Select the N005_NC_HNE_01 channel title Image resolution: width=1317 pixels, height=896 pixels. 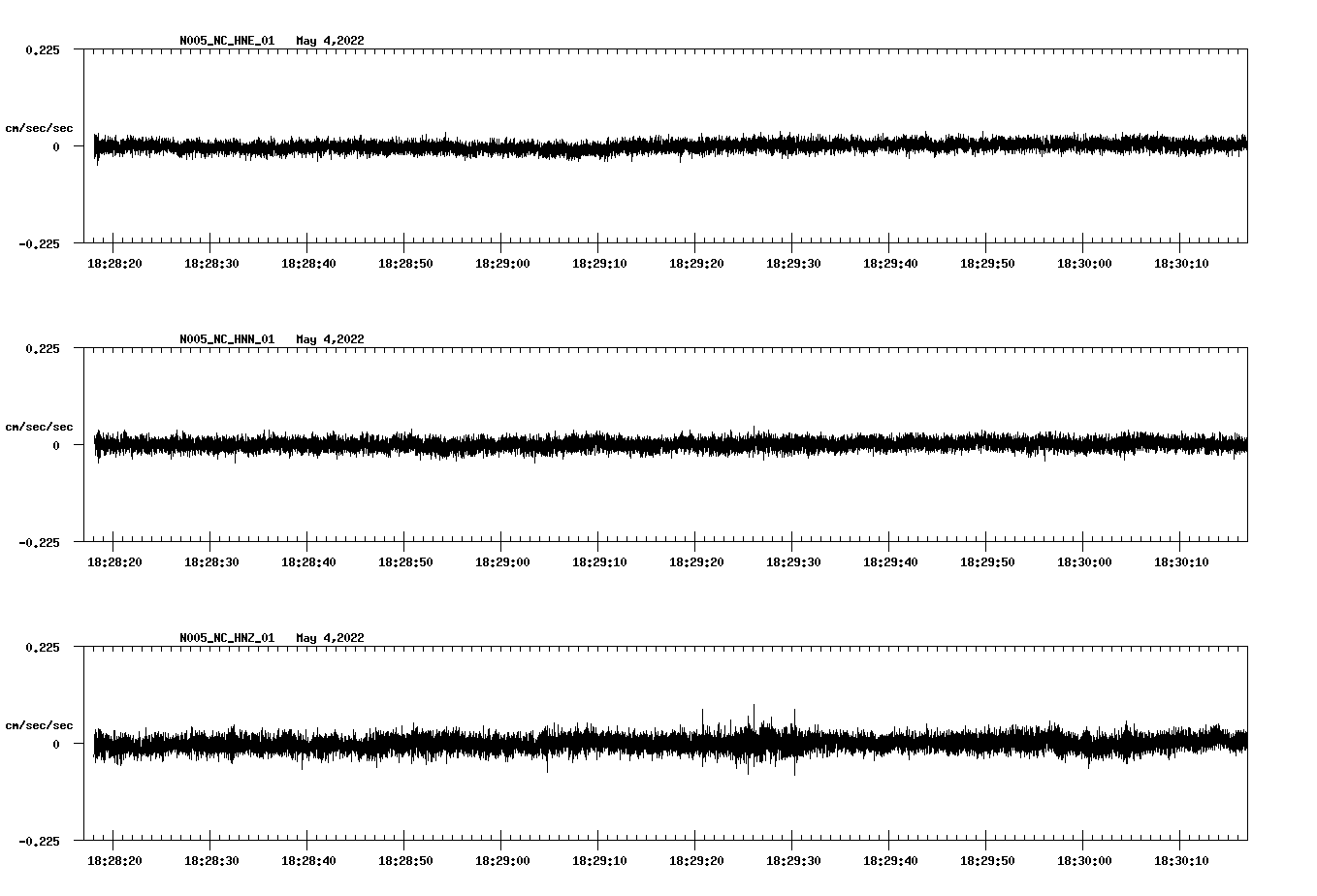(x=227, y=41)
